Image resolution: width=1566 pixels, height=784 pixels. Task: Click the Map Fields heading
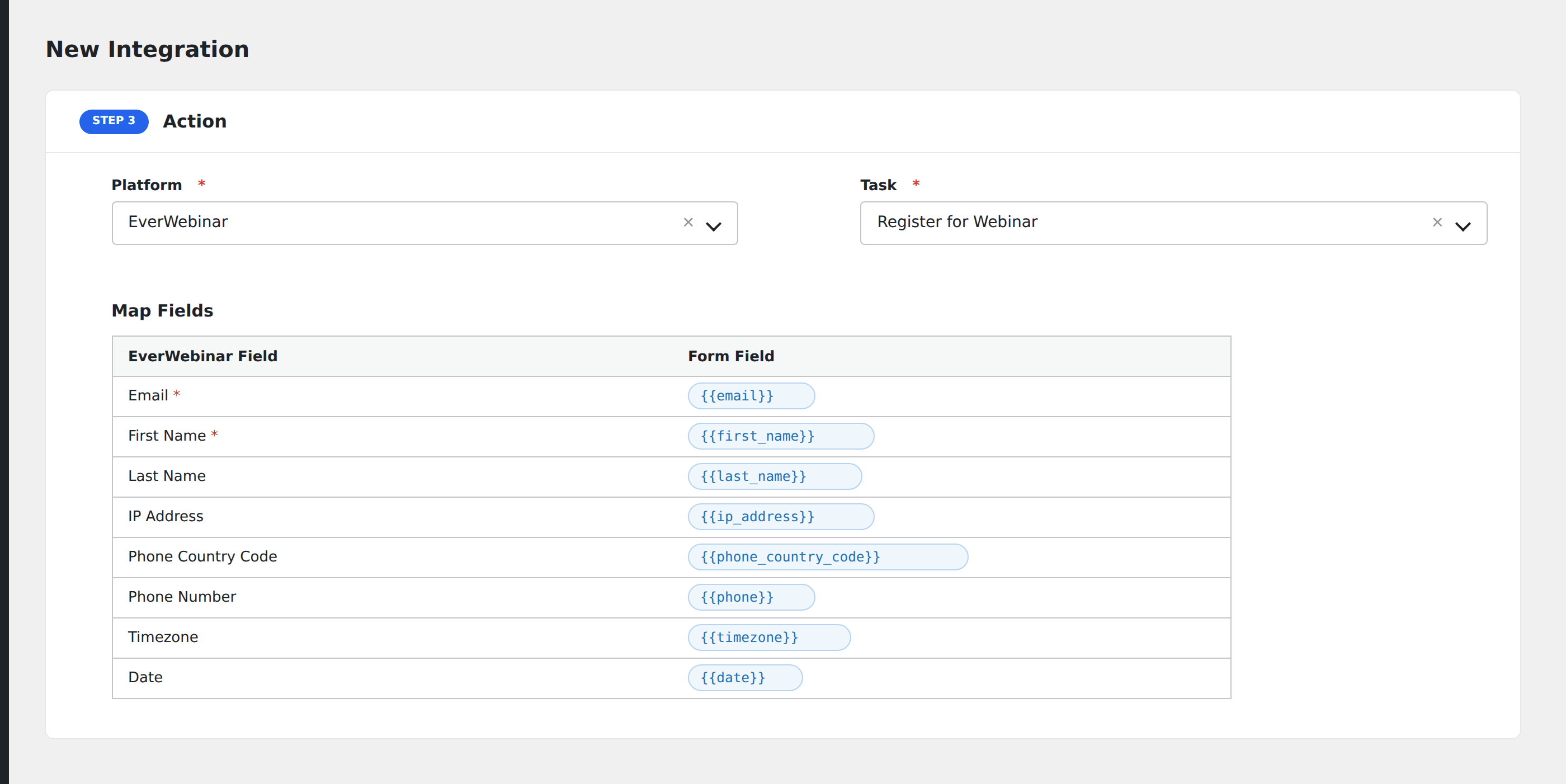[162, 310]
